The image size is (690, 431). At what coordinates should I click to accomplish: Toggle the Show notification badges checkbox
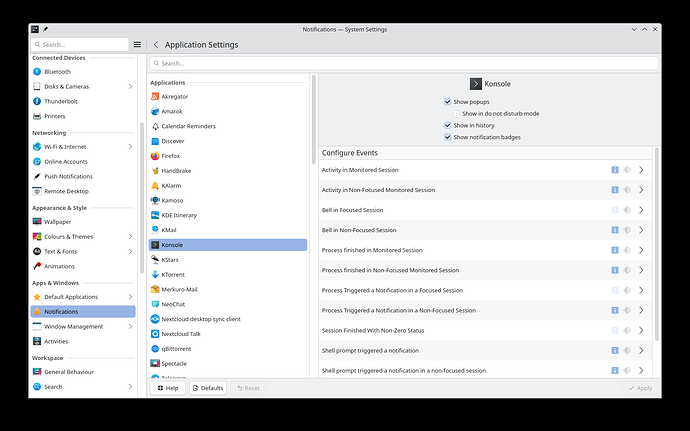[x=448, y=136]
